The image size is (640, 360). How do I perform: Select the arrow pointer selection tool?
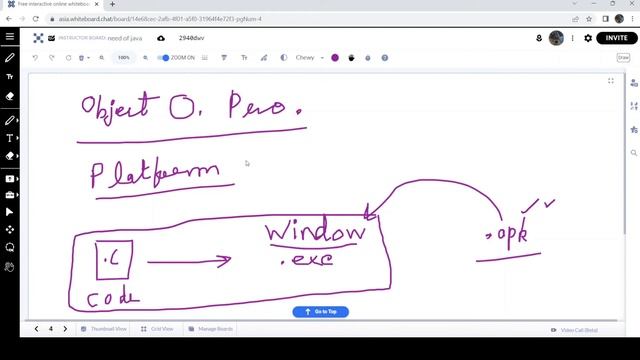point(9,212)
